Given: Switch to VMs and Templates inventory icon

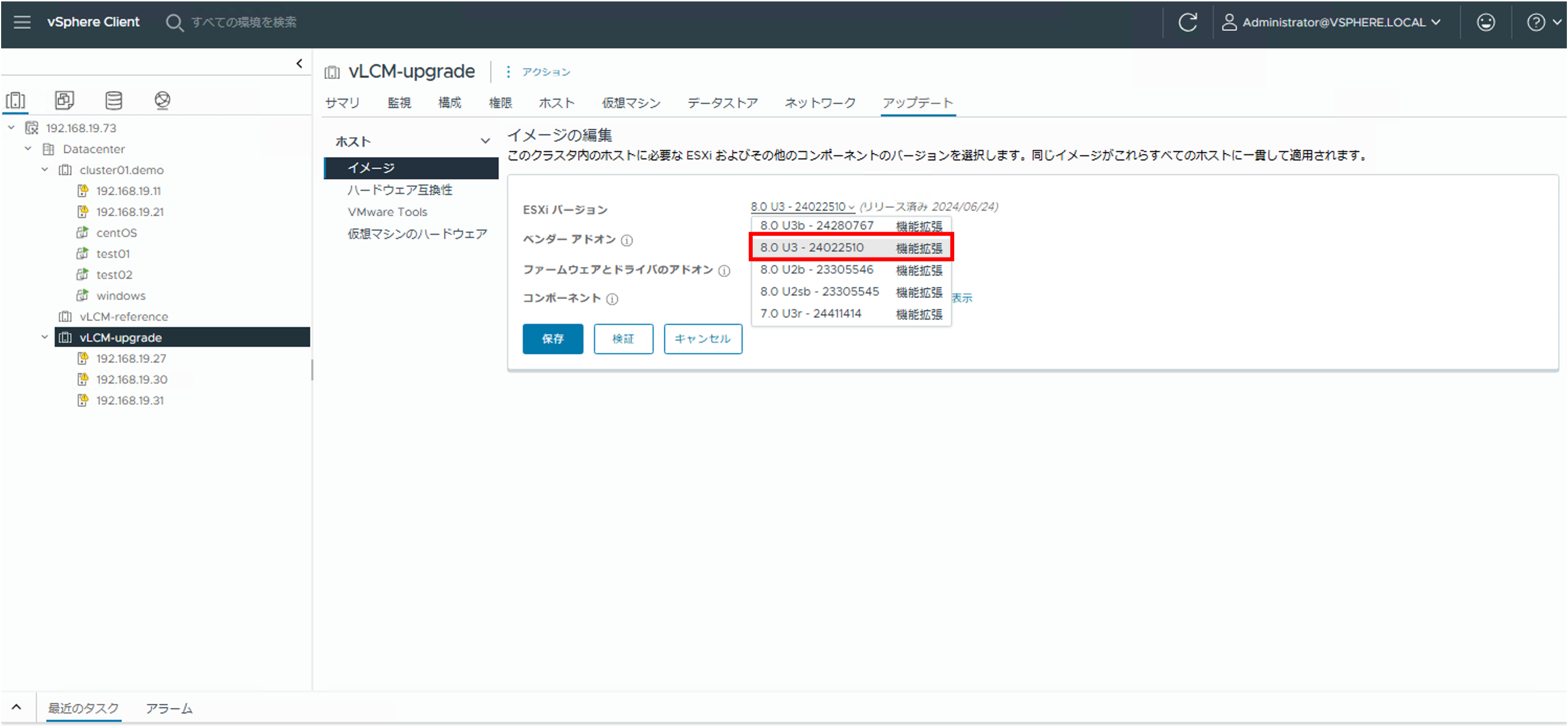Looking at the screenshot, I should 64,100.
